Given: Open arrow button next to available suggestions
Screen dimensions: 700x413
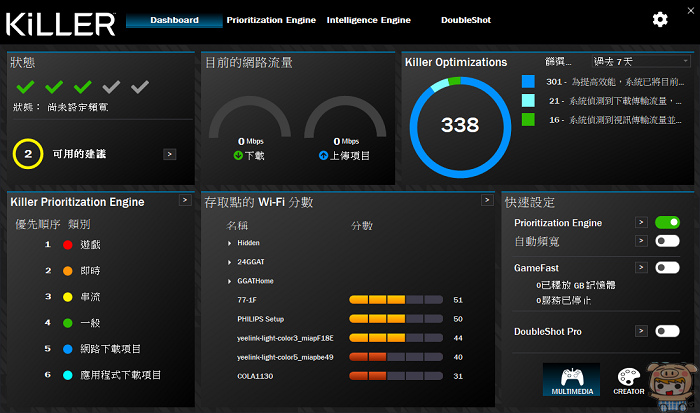Looking at the screenshot, I should [169, 154].
